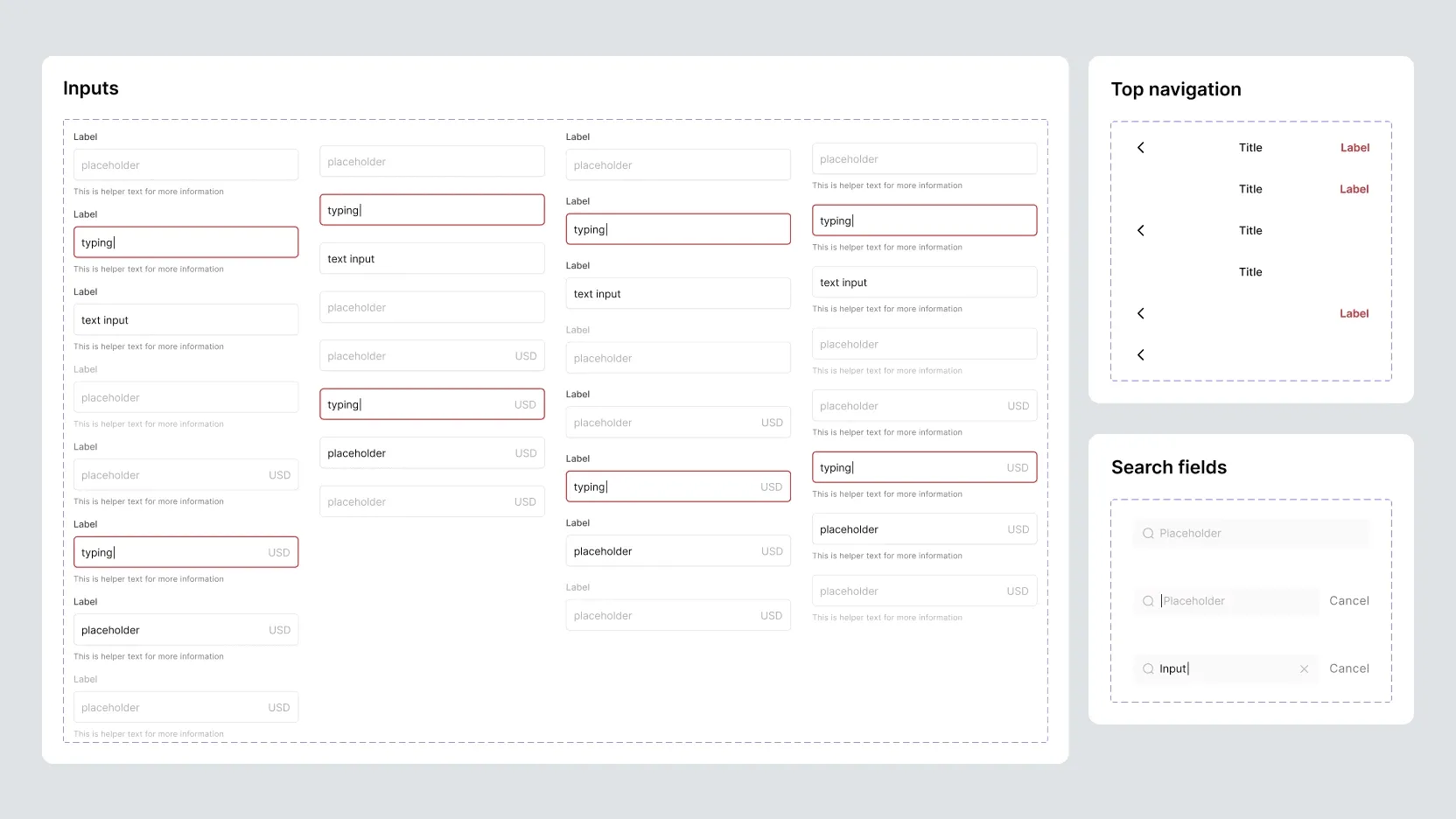Click the unlabeled USD 'typing' field with helper
This screenshot has width=1456, height=819.
tap(925, 467)
